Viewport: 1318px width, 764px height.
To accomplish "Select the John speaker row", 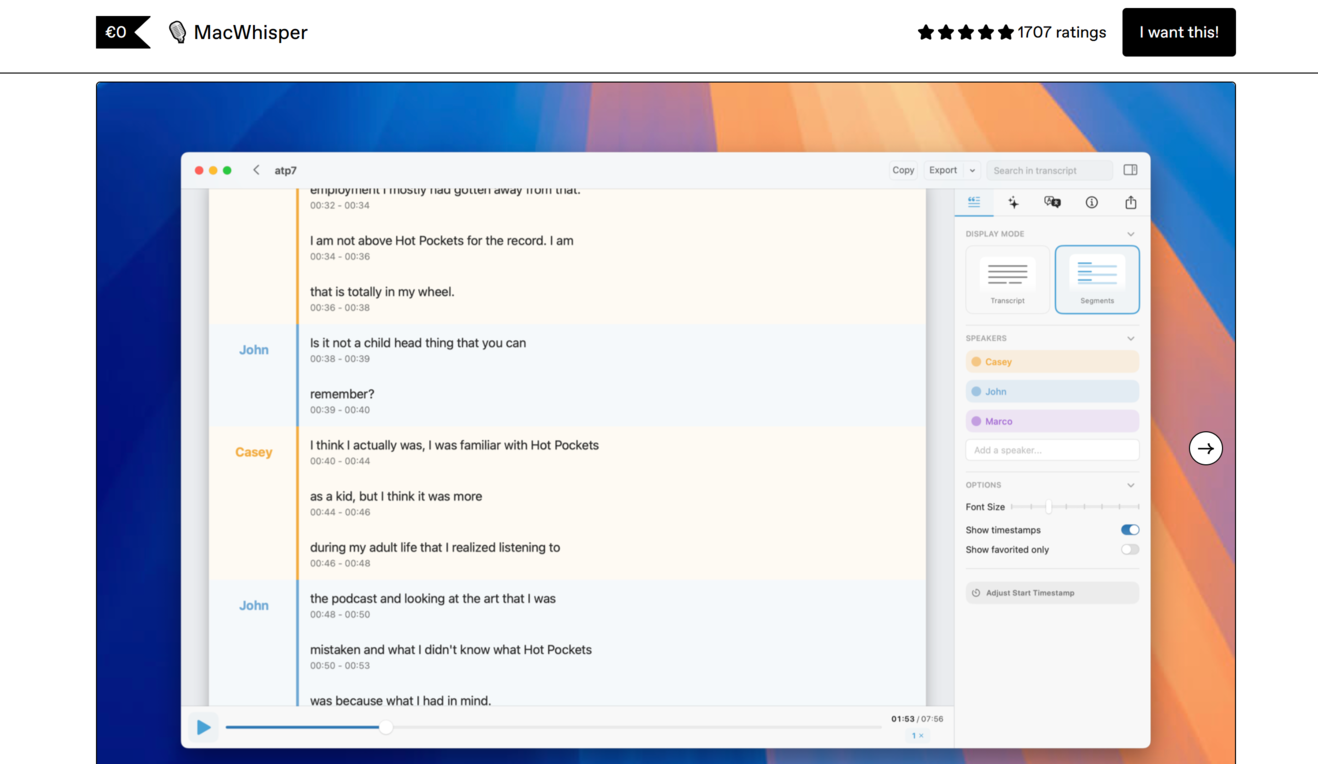I will pos(1052,391).
